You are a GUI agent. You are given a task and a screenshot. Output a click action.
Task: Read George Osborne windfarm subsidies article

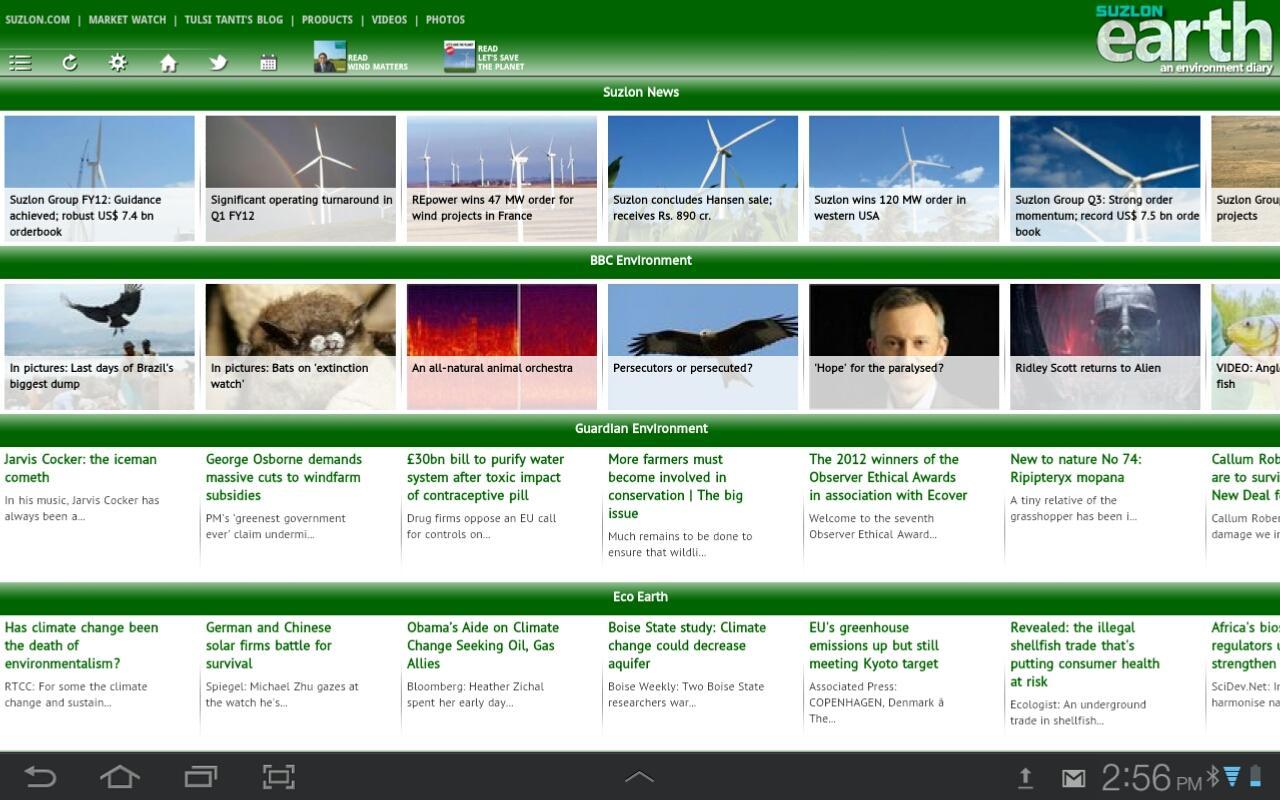(284, 477)
